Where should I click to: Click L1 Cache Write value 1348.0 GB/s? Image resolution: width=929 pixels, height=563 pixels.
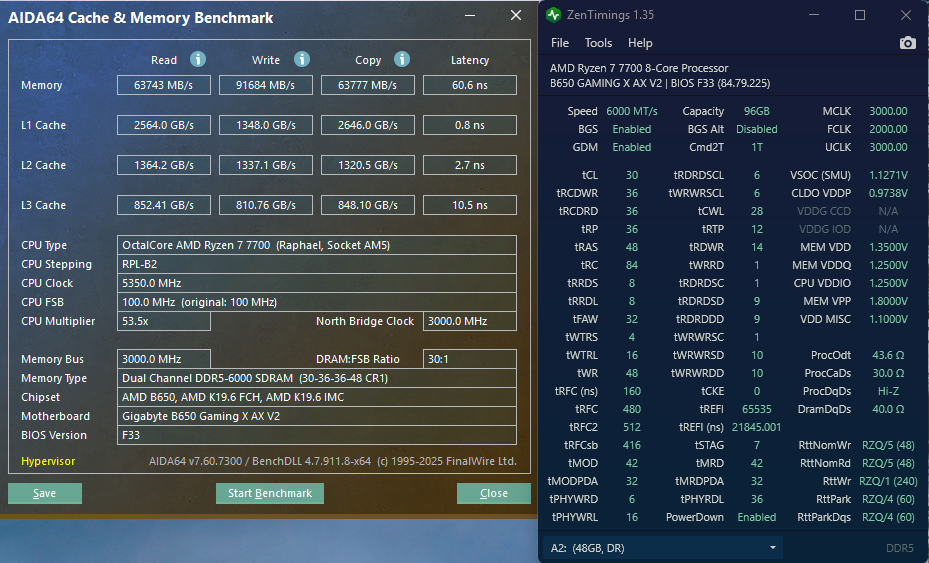(265, 125)
